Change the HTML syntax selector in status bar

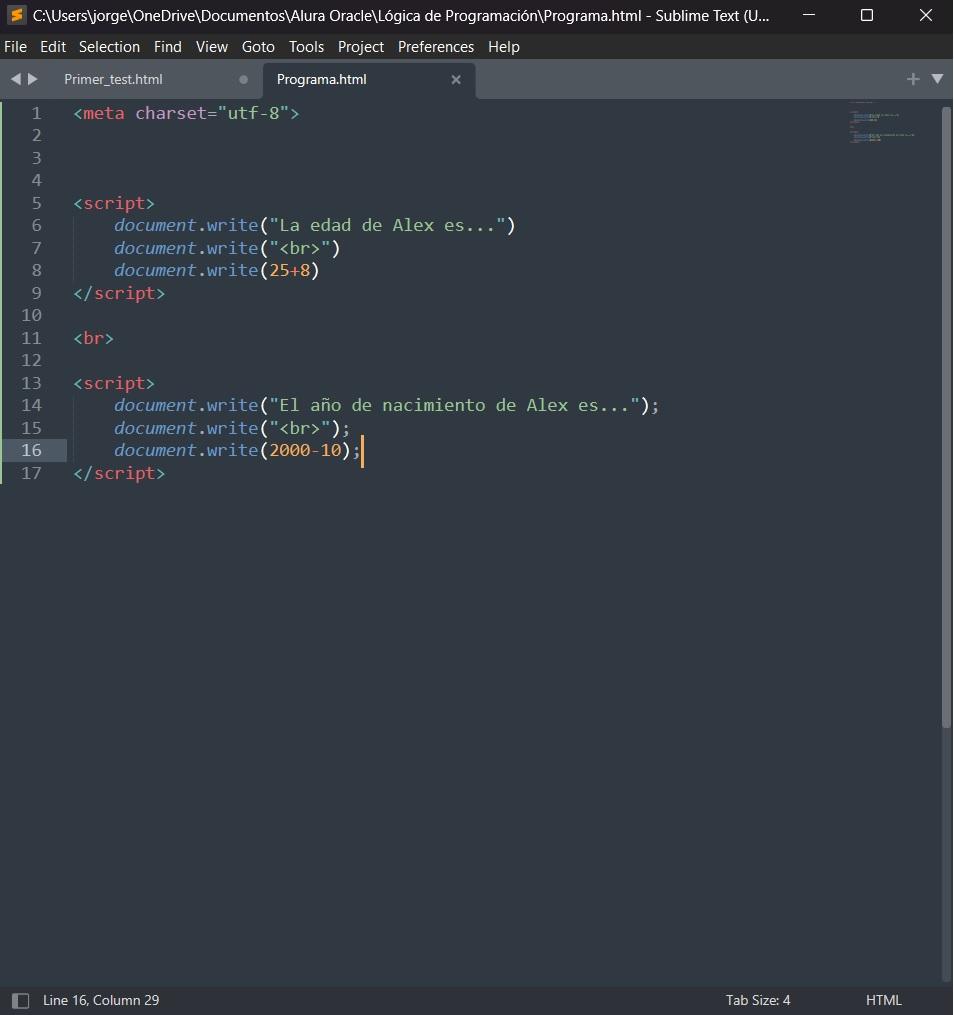pos(883,1000)
